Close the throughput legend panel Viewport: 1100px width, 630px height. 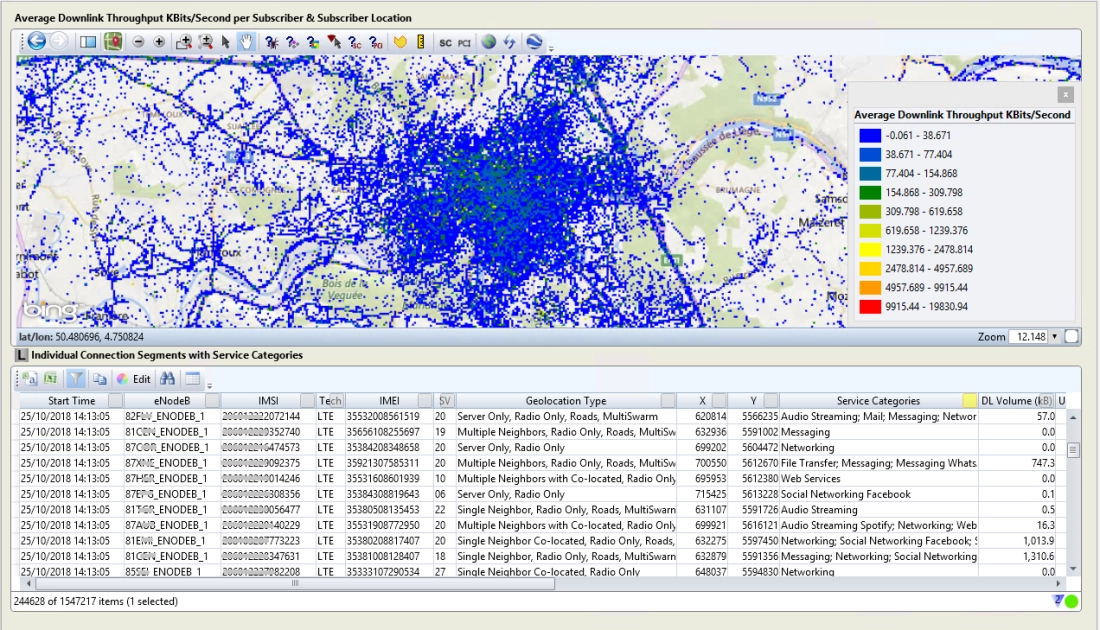(1065, 94)
